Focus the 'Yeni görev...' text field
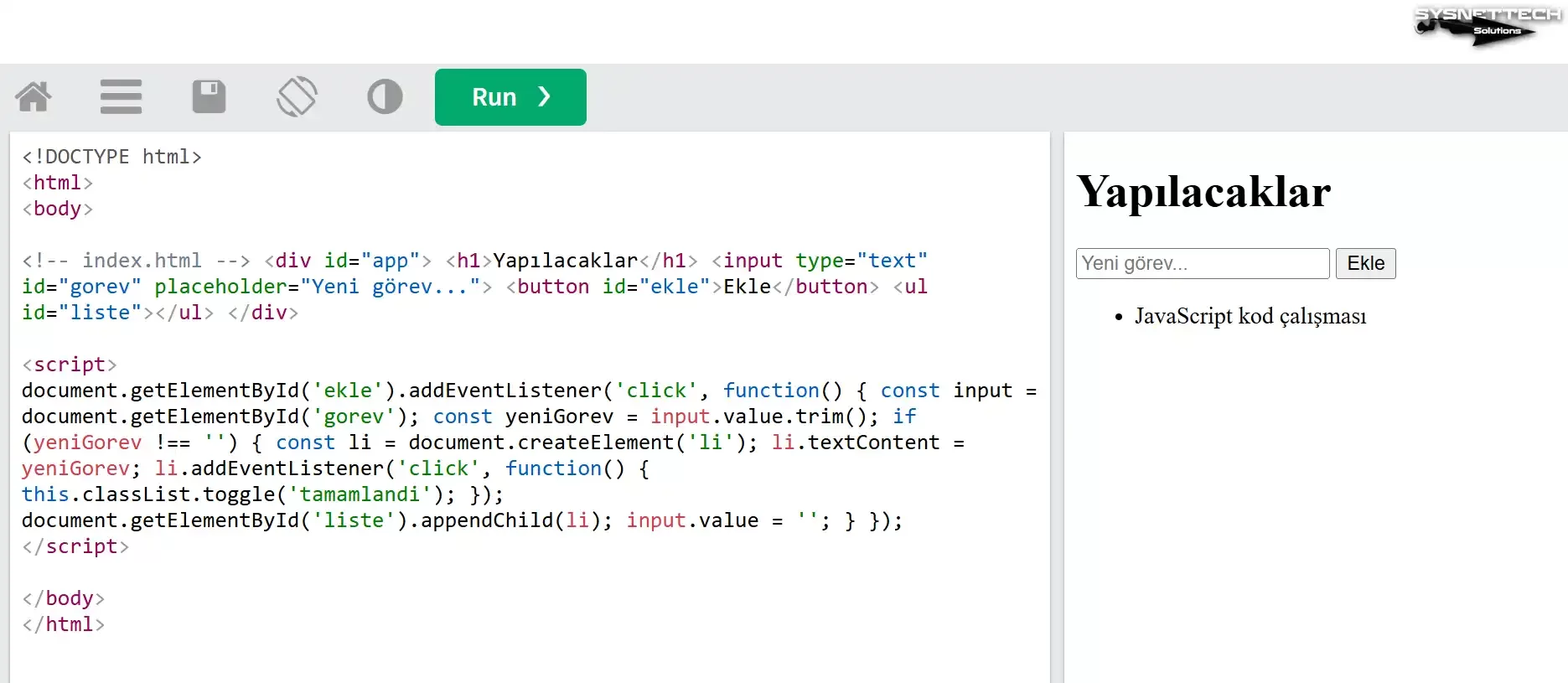 [1203, 263]
